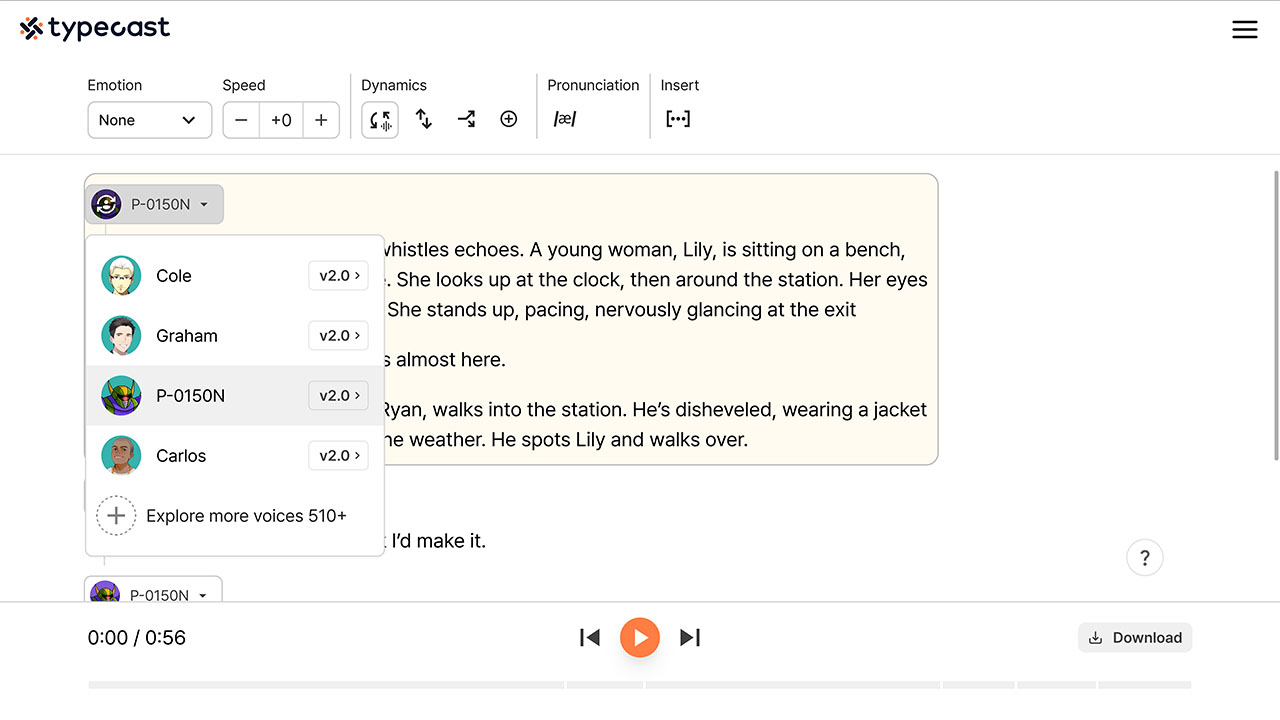Open the help question mark button

click(1144, 557)
